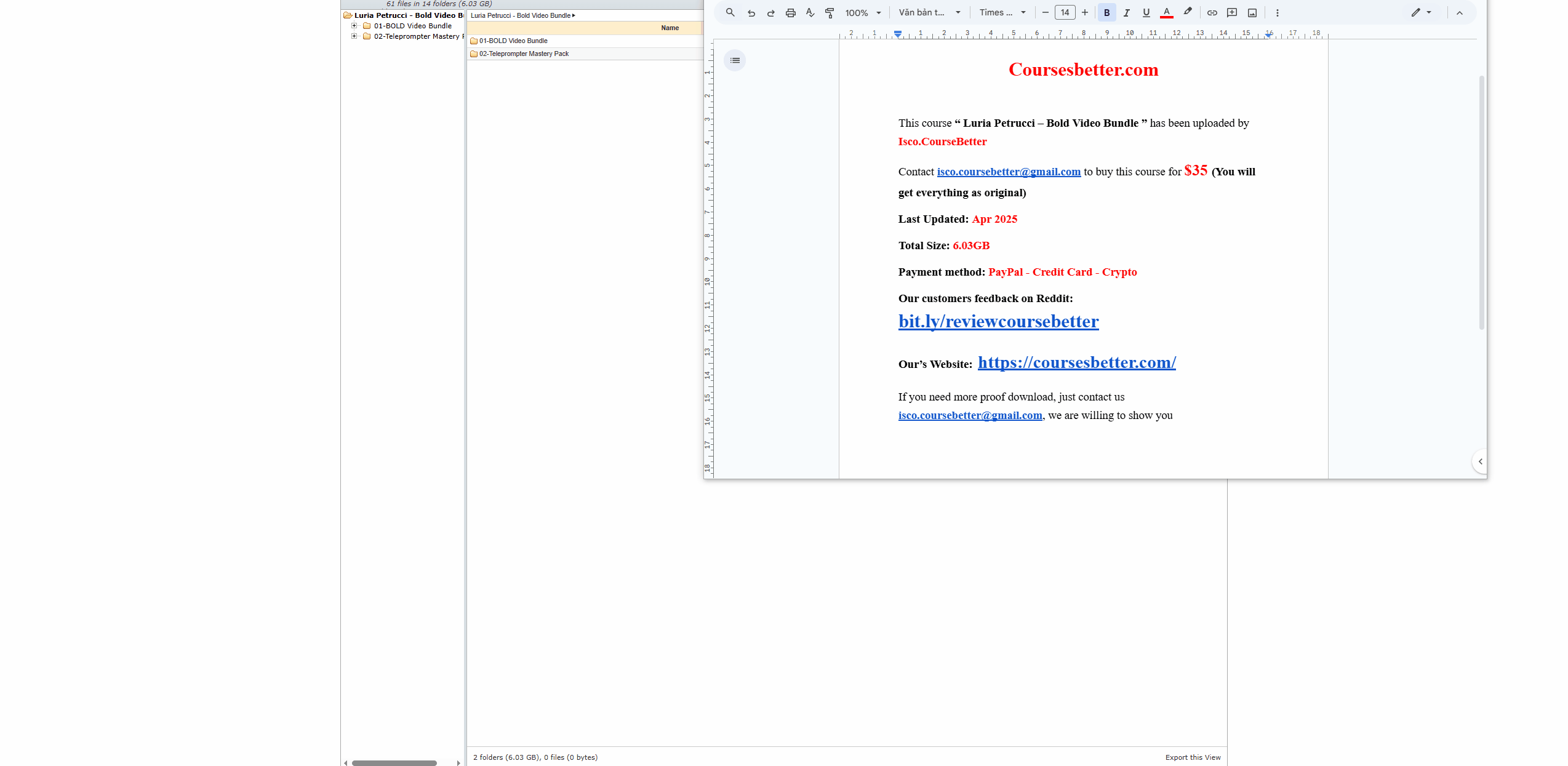
Task: Toggle underline formatting
Action: point(1146,12)
